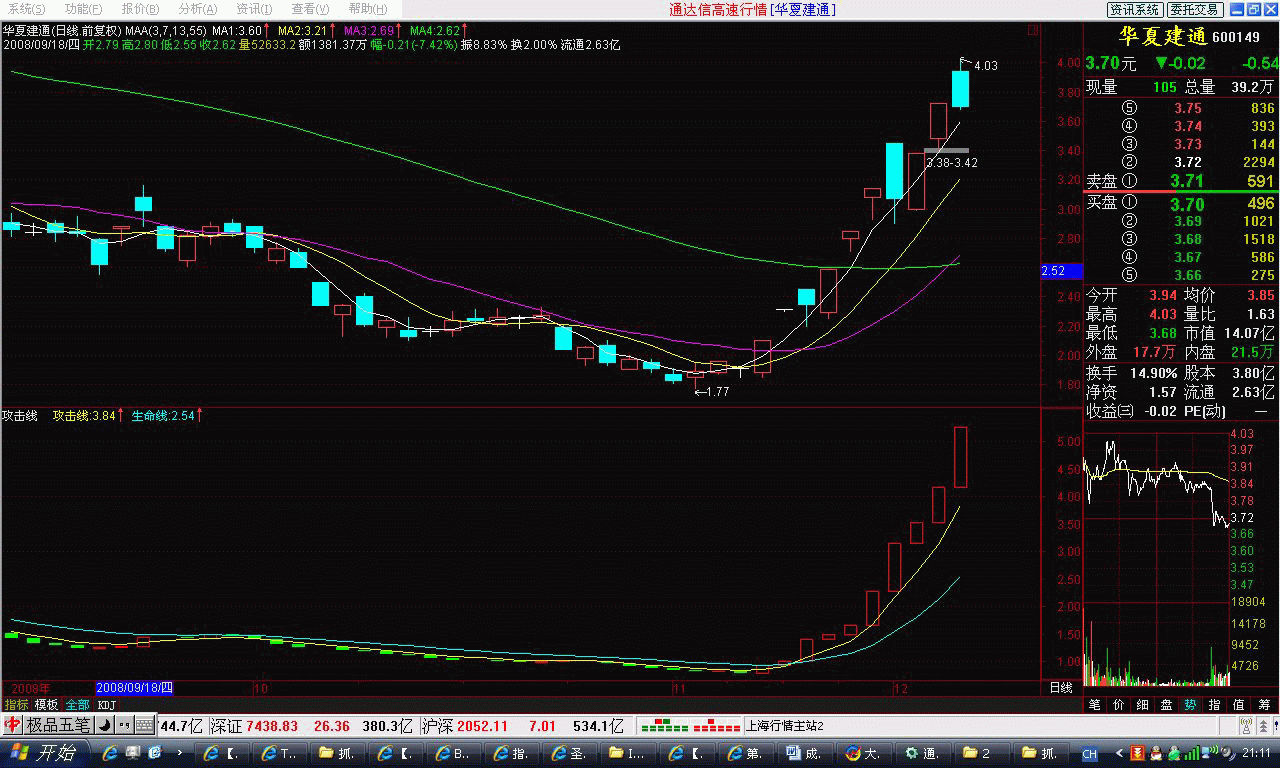The width and height of the screenshot is (1280, 768).
Task: Click the 极品五笔 input method label
Action: [59, 725]
